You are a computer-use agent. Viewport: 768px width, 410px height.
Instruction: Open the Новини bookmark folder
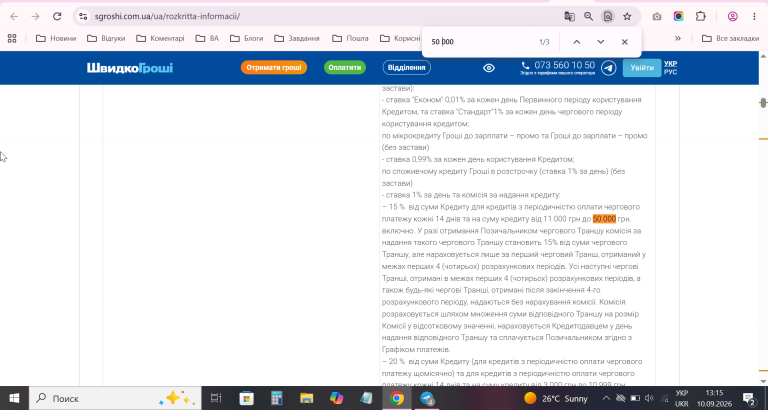[x=56, y=38]
